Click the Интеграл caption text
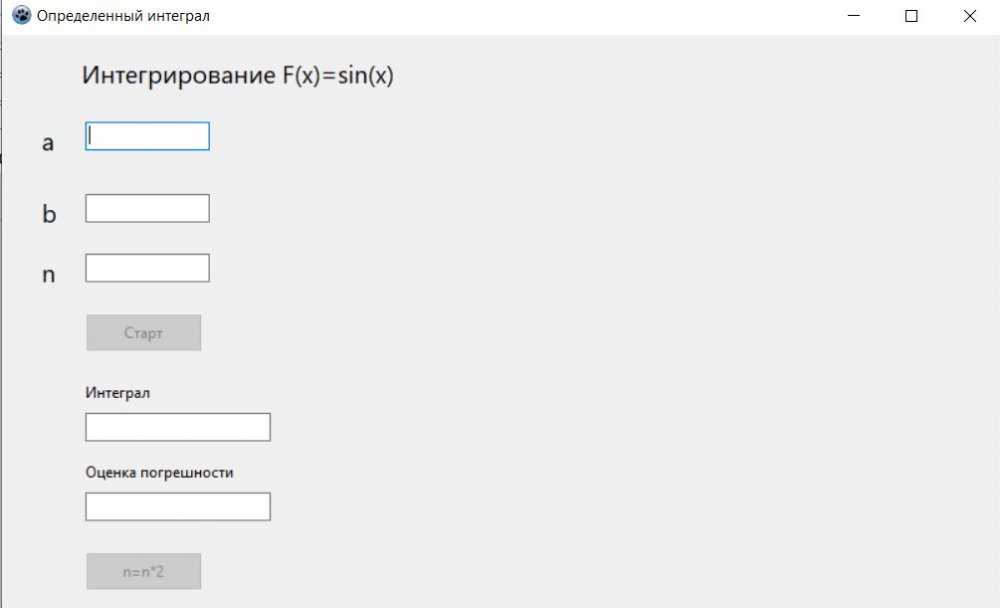 point(118,392)
